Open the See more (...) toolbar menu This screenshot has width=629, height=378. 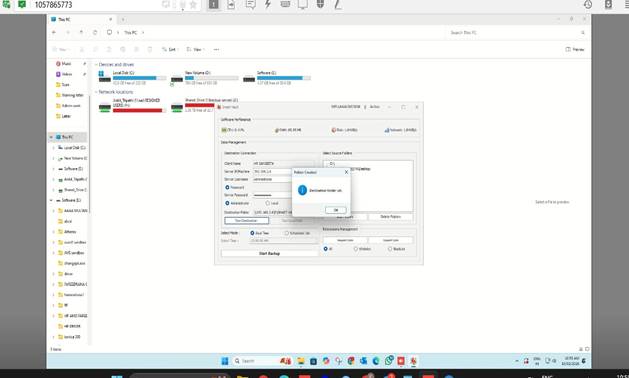tap(216, 49)
